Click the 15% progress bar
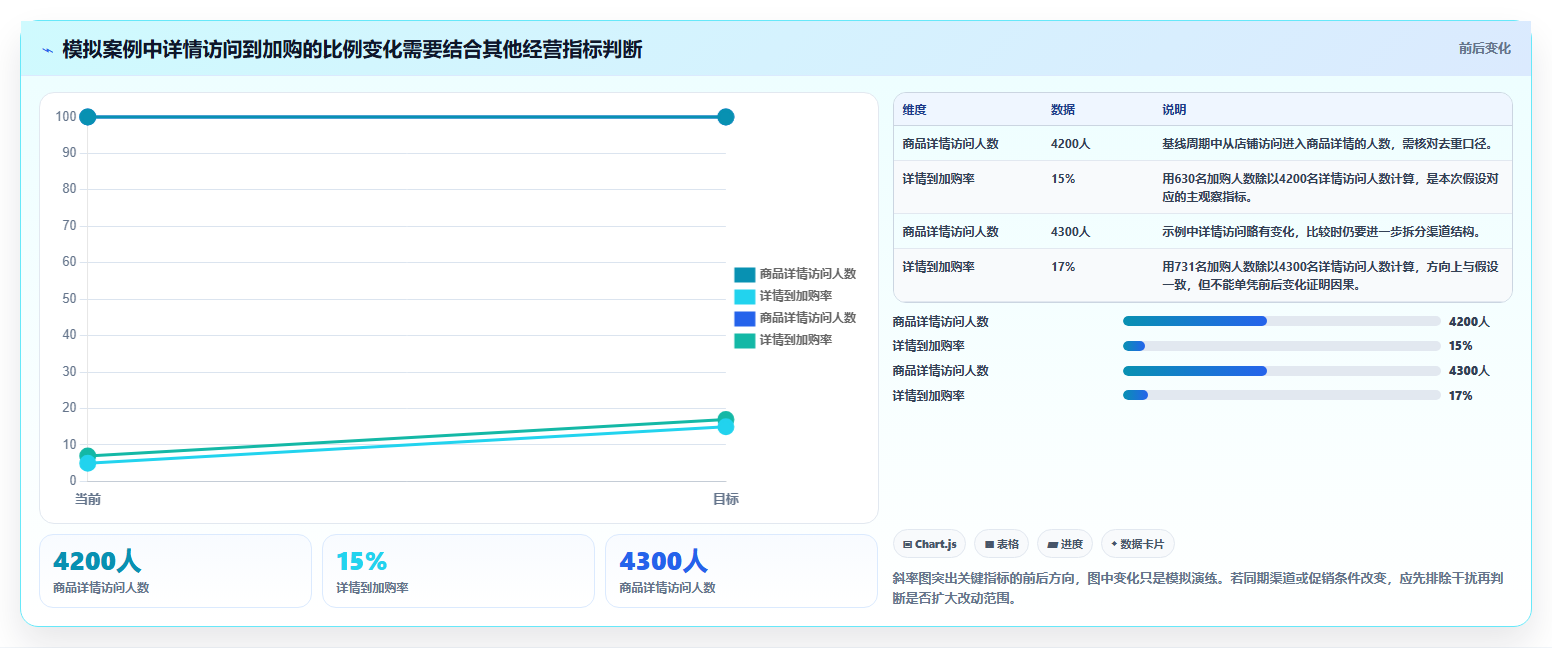 click(1281, 346)
